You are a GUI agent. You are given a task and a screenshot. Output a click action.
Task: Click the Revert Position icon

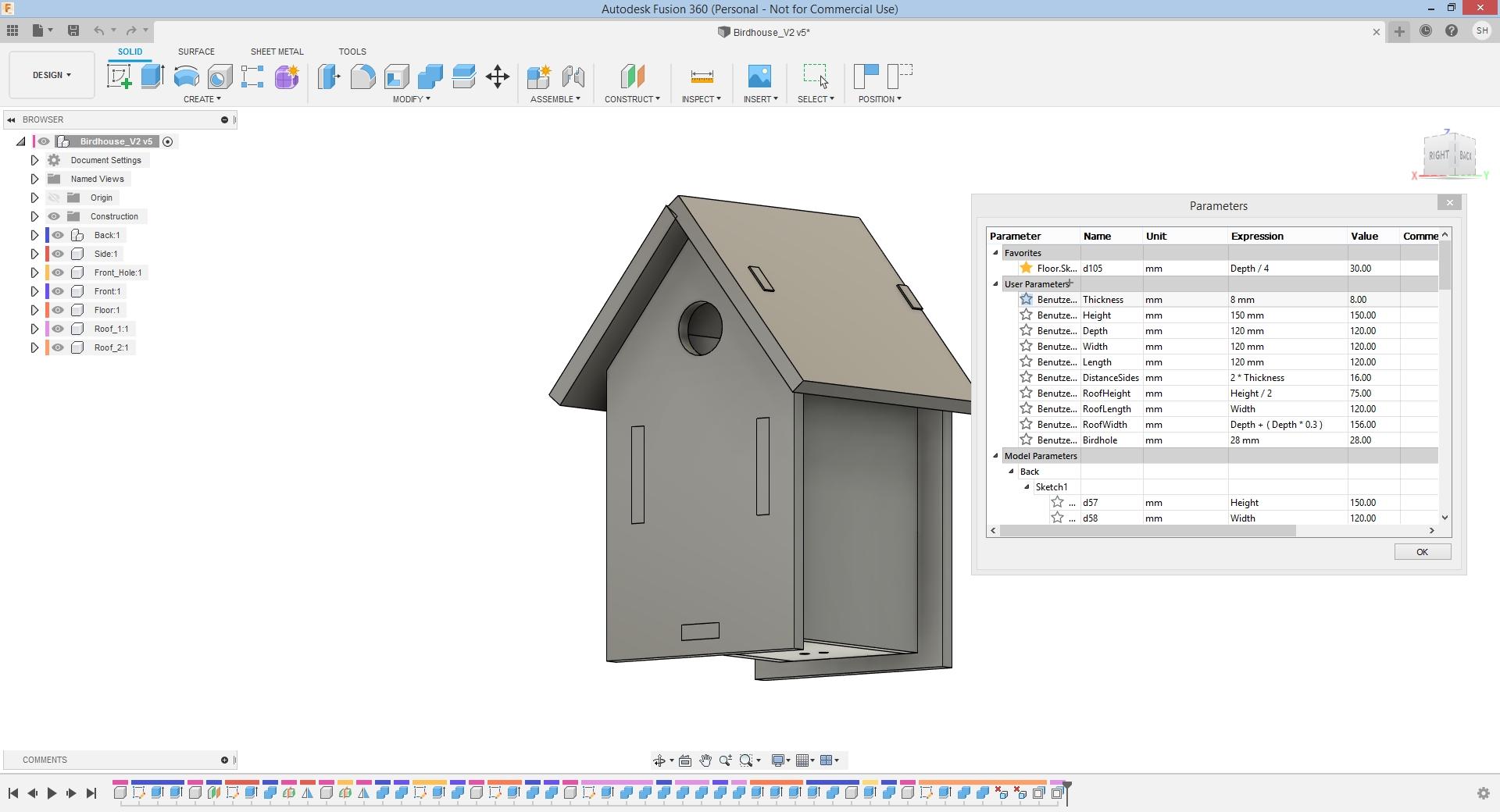coord(899,77)
